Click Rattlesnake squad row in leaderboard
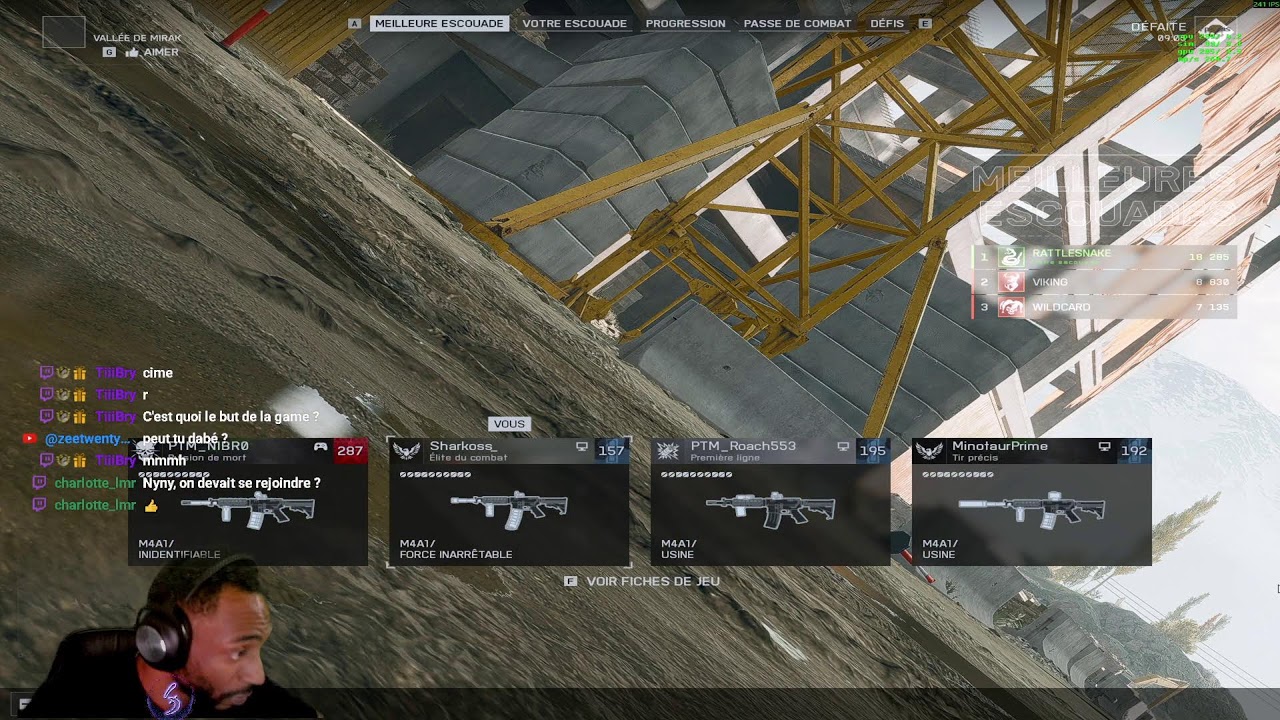This screenshot has height=720, width=1280. tap(1104, 257)
